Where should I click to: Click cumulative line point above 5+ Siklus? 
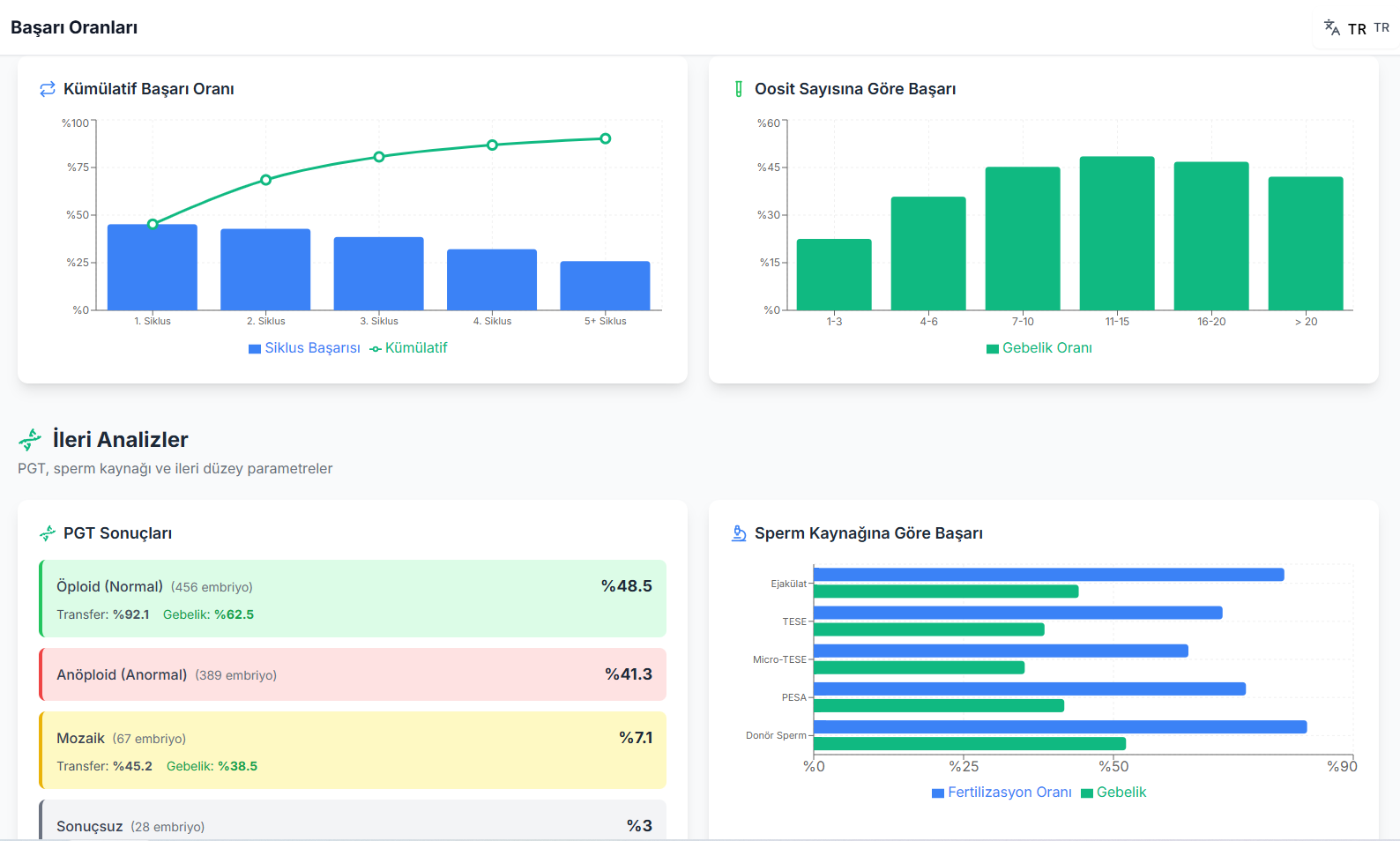click(x=605, y=138)
